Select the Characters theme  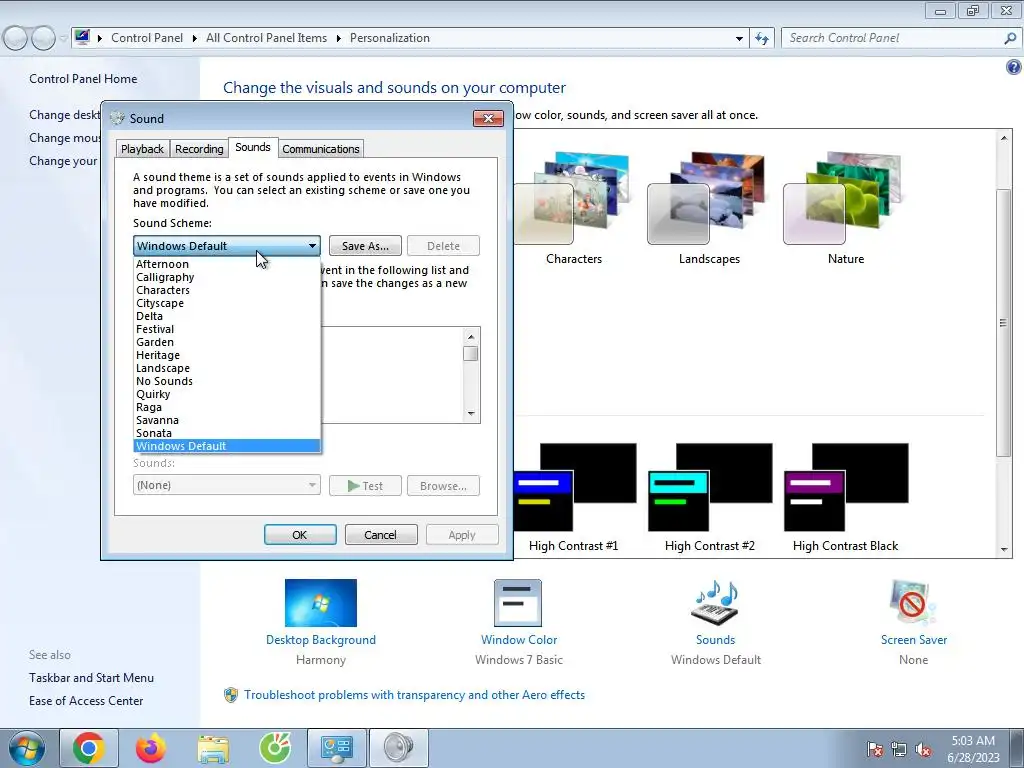(x=573, y=208)
